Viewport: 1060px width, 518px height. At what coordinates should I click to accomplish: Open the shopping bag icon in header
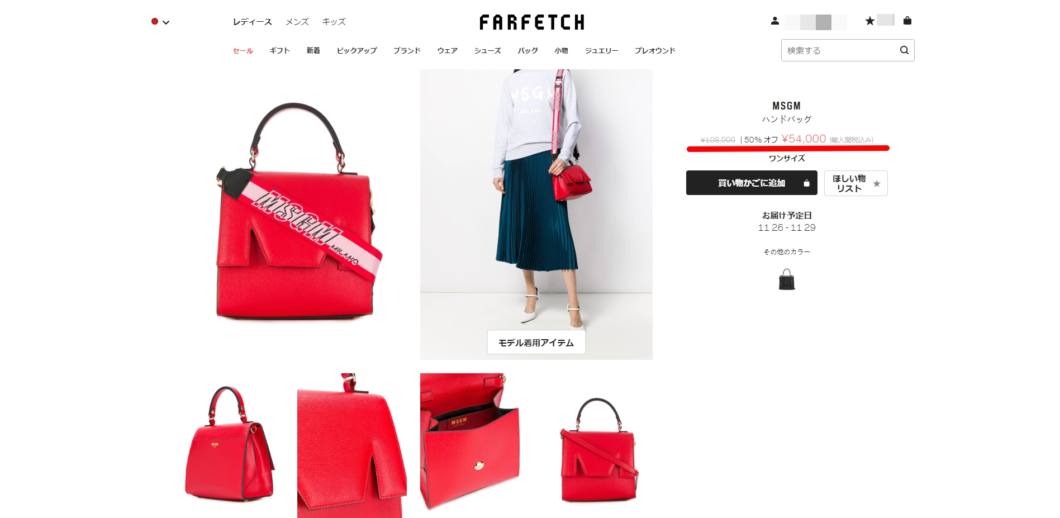(x=907, y=21)
